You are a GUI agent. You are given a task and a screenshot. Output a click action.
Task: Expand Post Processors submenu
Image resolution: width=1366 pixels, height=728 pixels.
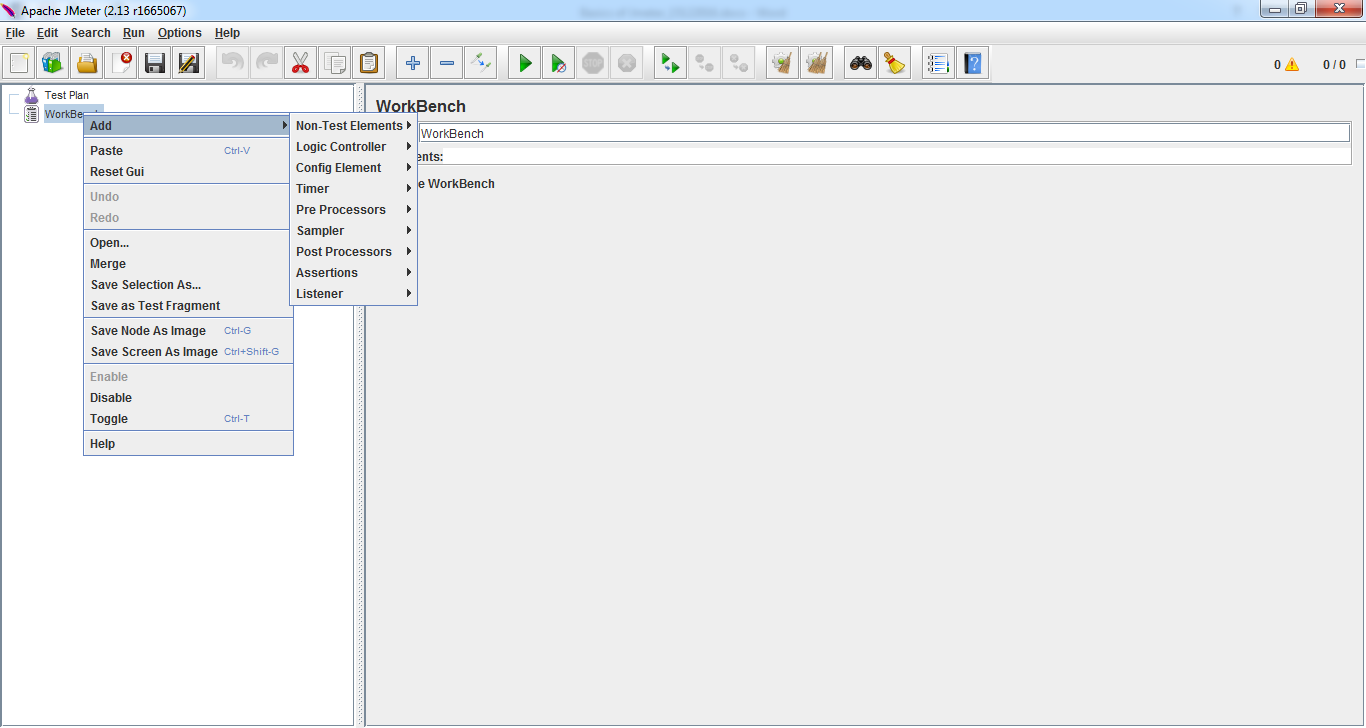pyautogui.click(x=353, y=252)
